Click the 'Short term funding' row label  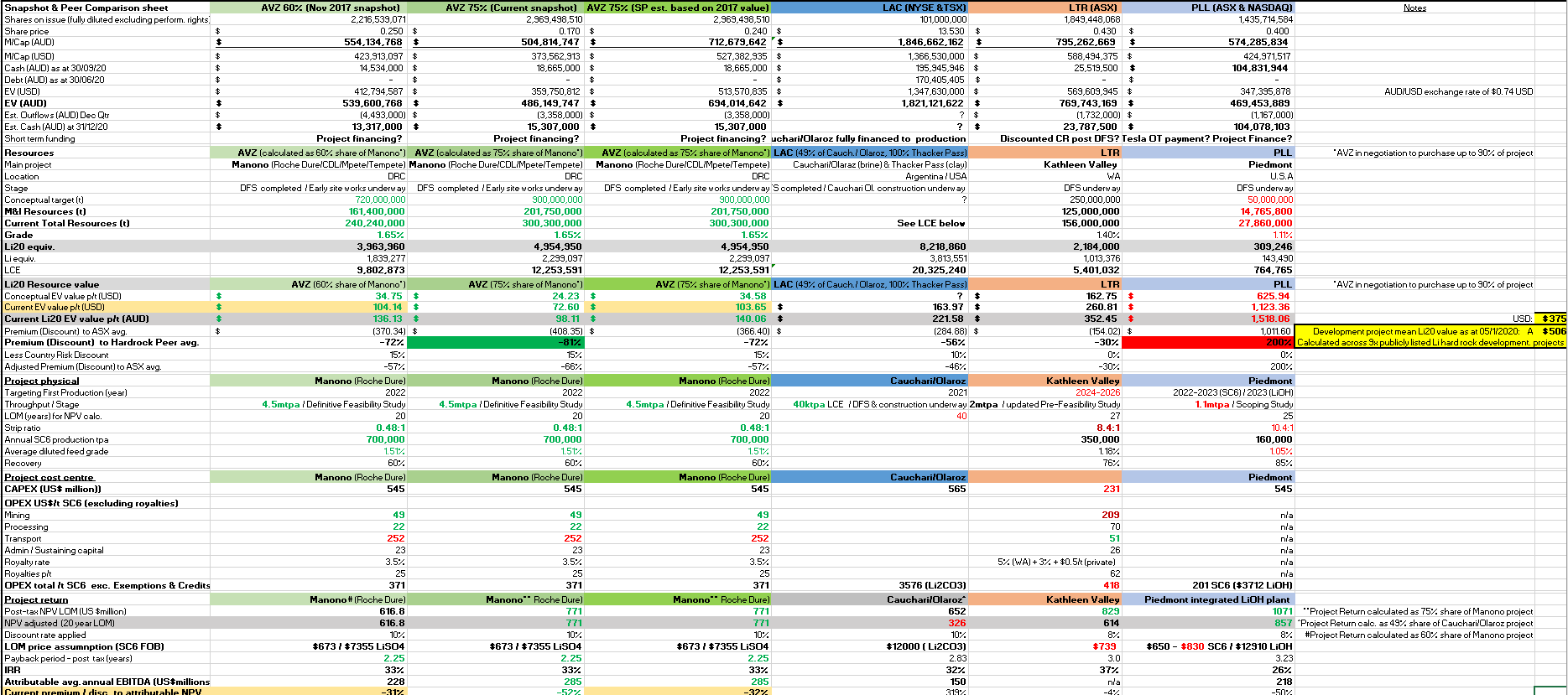coord(39,138)
